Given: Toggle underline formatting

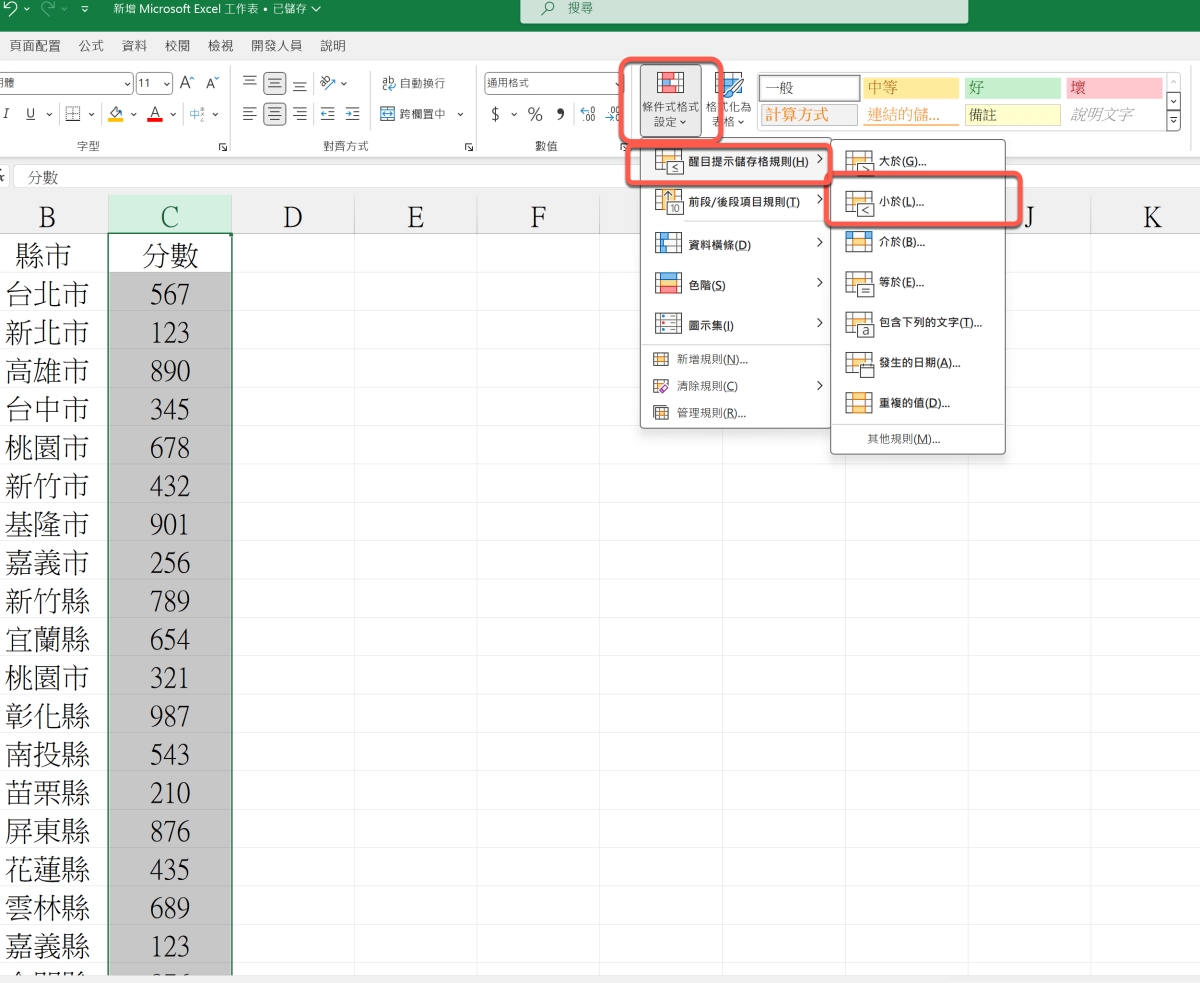Looking at the screenshot, I should (x=31, y=114).
